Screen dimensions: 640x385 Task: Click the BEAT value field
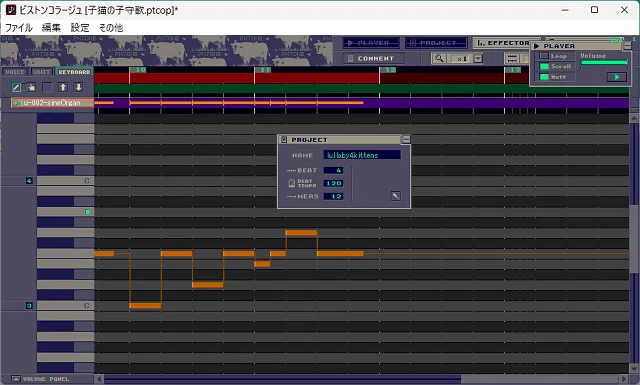click(x=333, y=170)
